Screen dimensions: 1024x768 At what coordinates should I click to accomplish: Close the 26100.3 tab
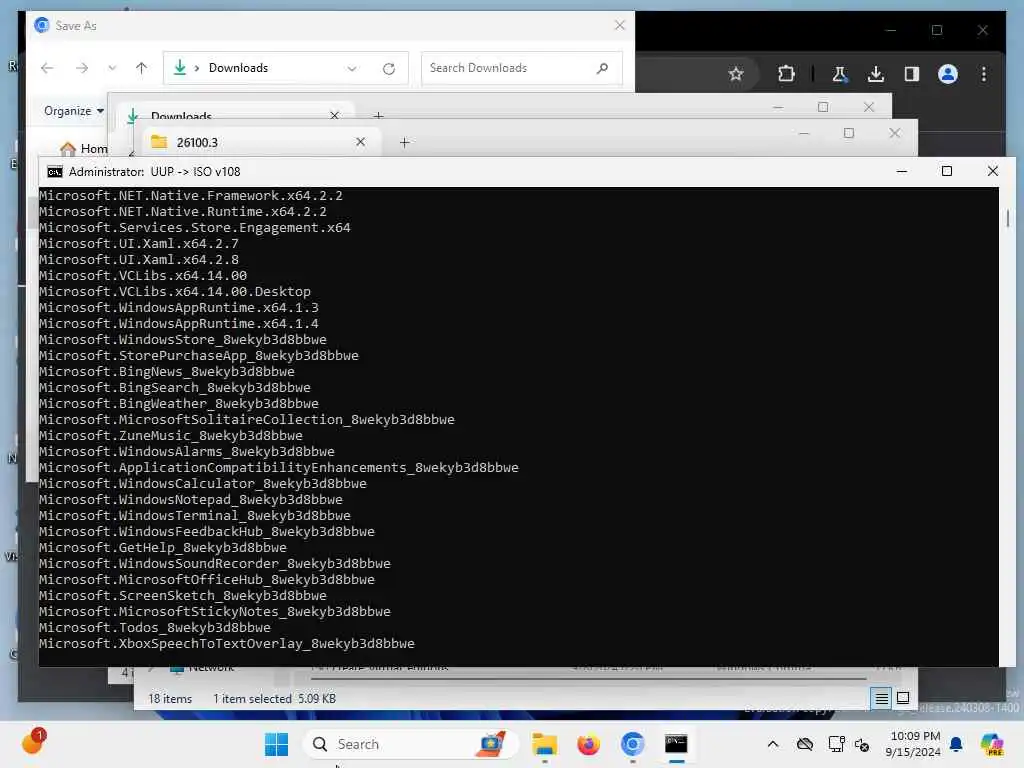pyautogui.click(x=360, y=142)
